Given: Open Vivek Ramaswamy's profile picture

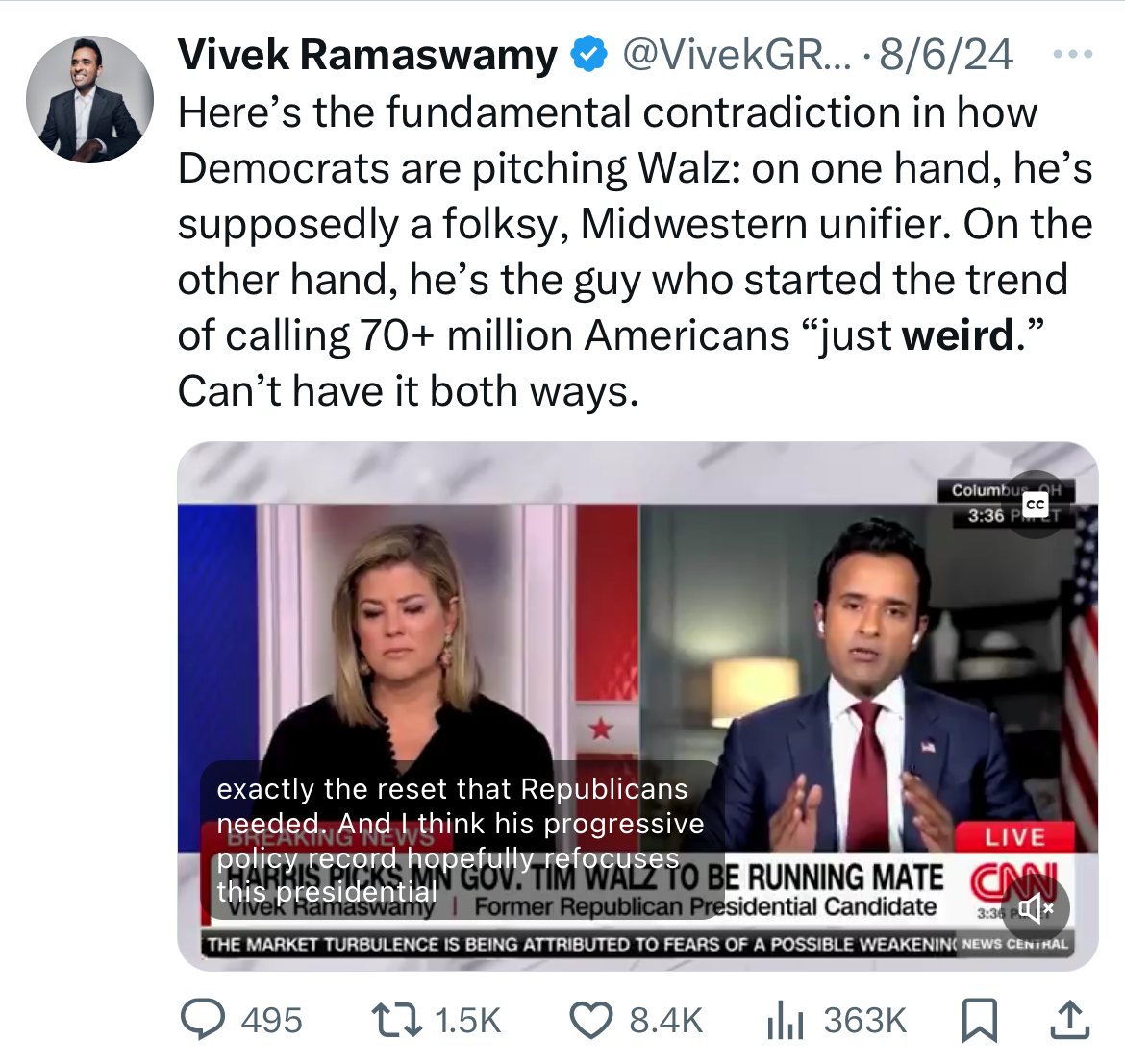Looking at the screenshot, I should click(x=89, y=99).
